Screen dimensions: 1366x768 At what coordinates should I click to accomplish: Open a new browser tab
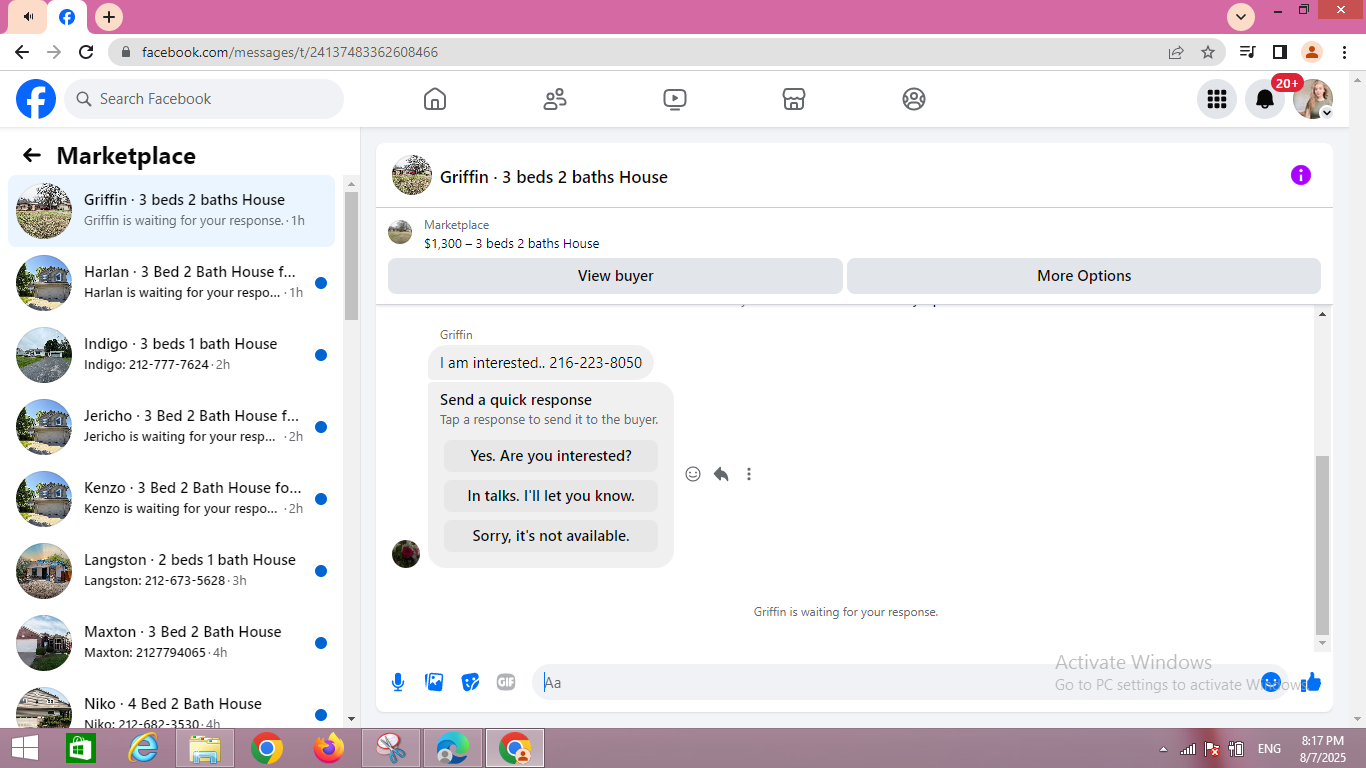click(x=109, y=16)
